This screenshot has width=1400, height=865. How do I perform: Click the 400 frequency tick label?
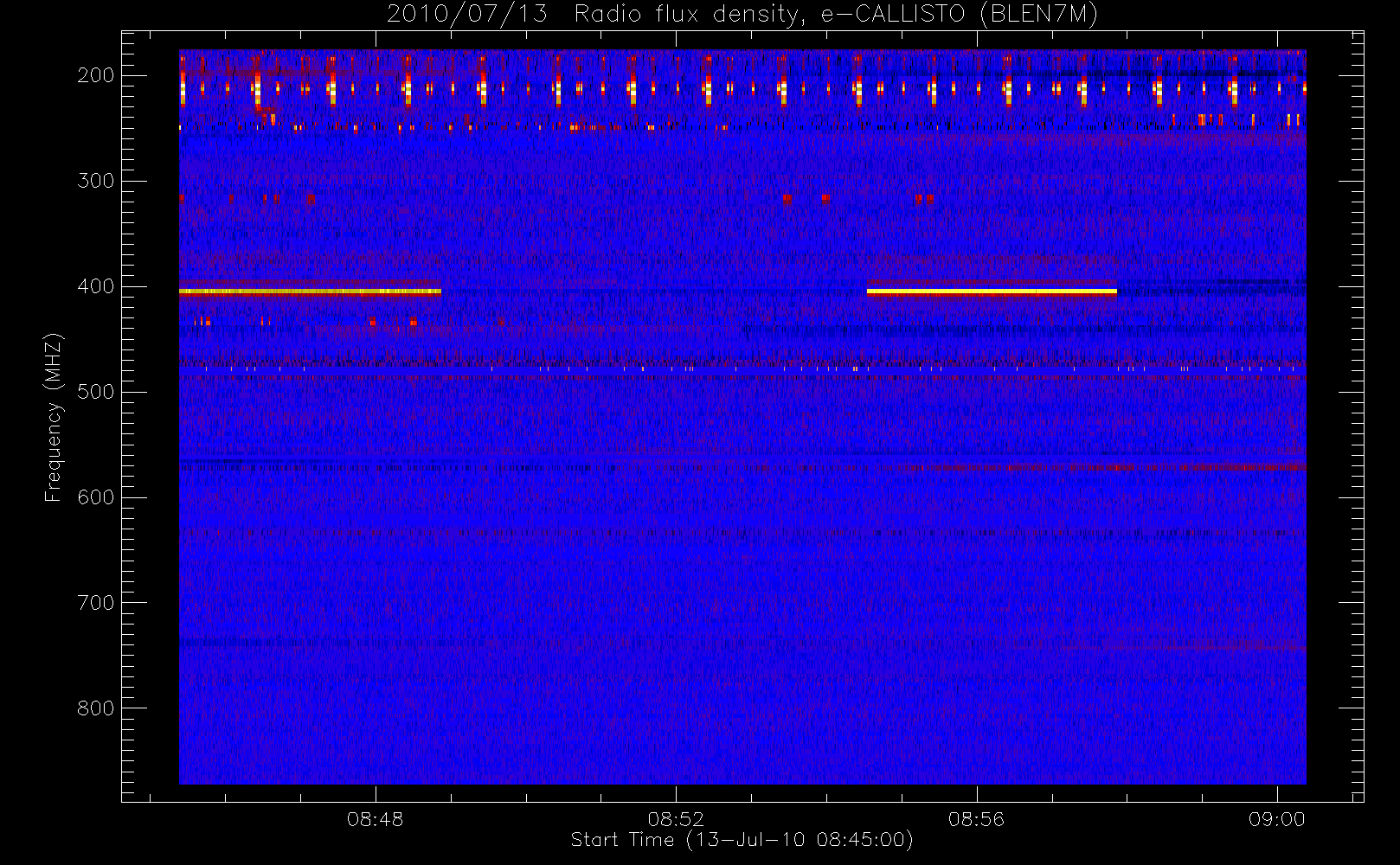tap(96, 286)
